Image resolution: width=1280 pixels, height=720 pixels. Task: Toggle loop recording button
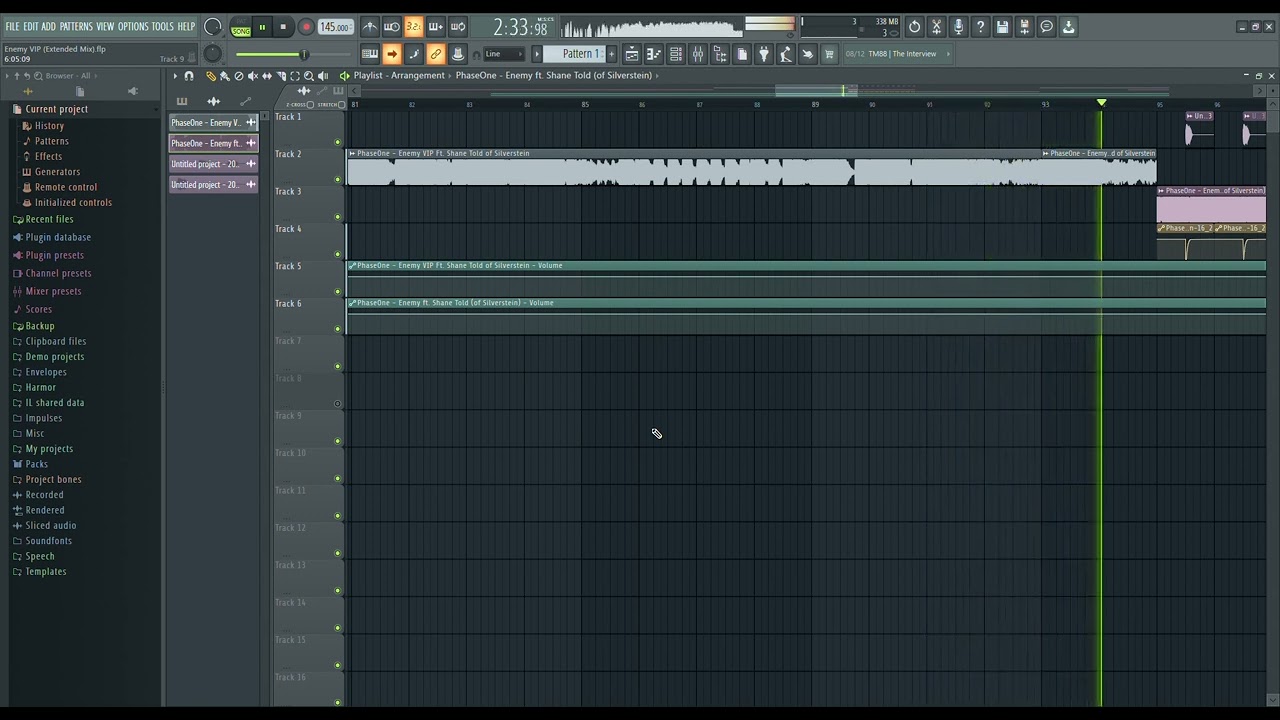(x=458, y=27)
